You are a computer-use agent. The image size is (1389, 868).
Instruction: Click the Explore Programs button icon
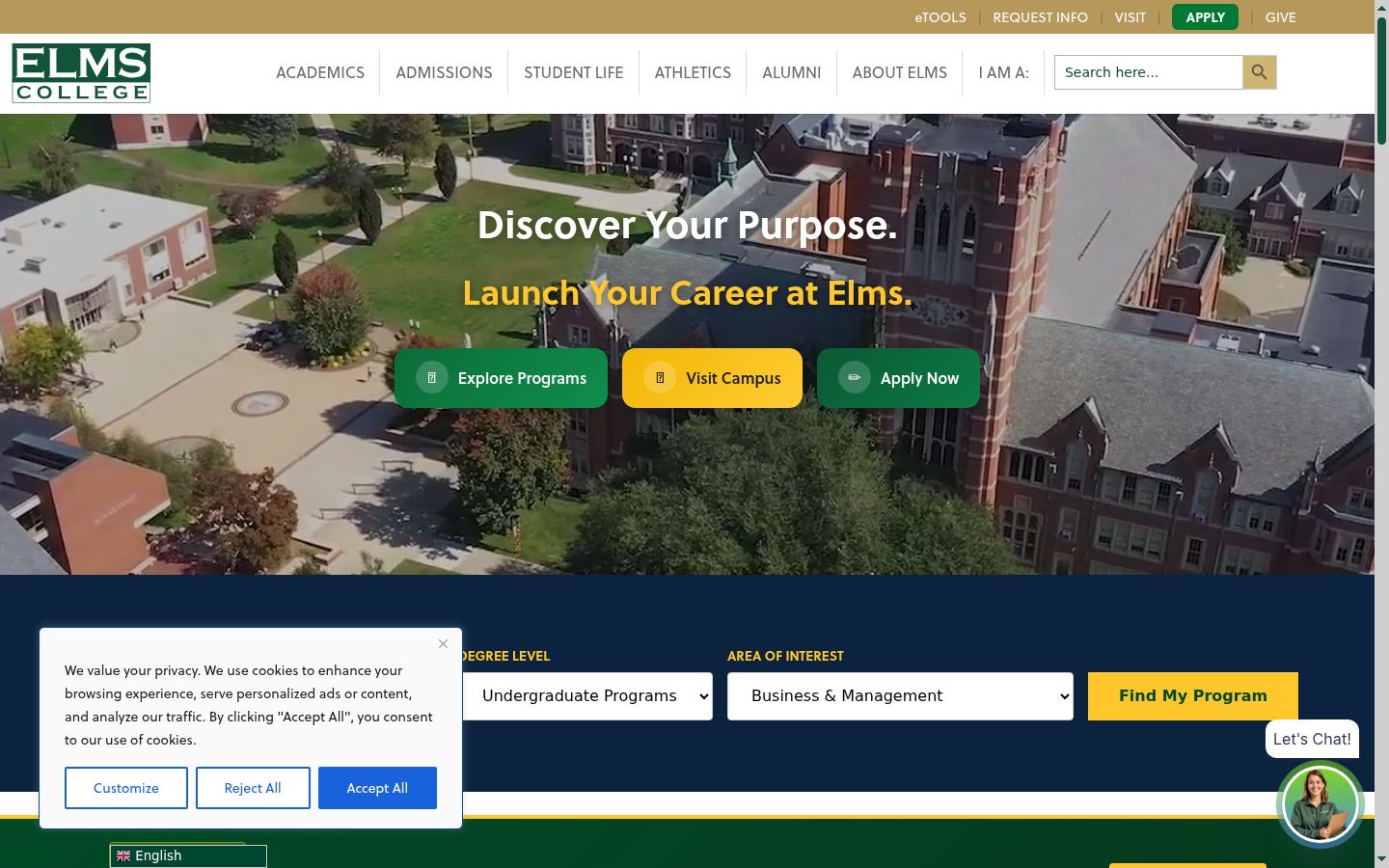coord(432,377)
